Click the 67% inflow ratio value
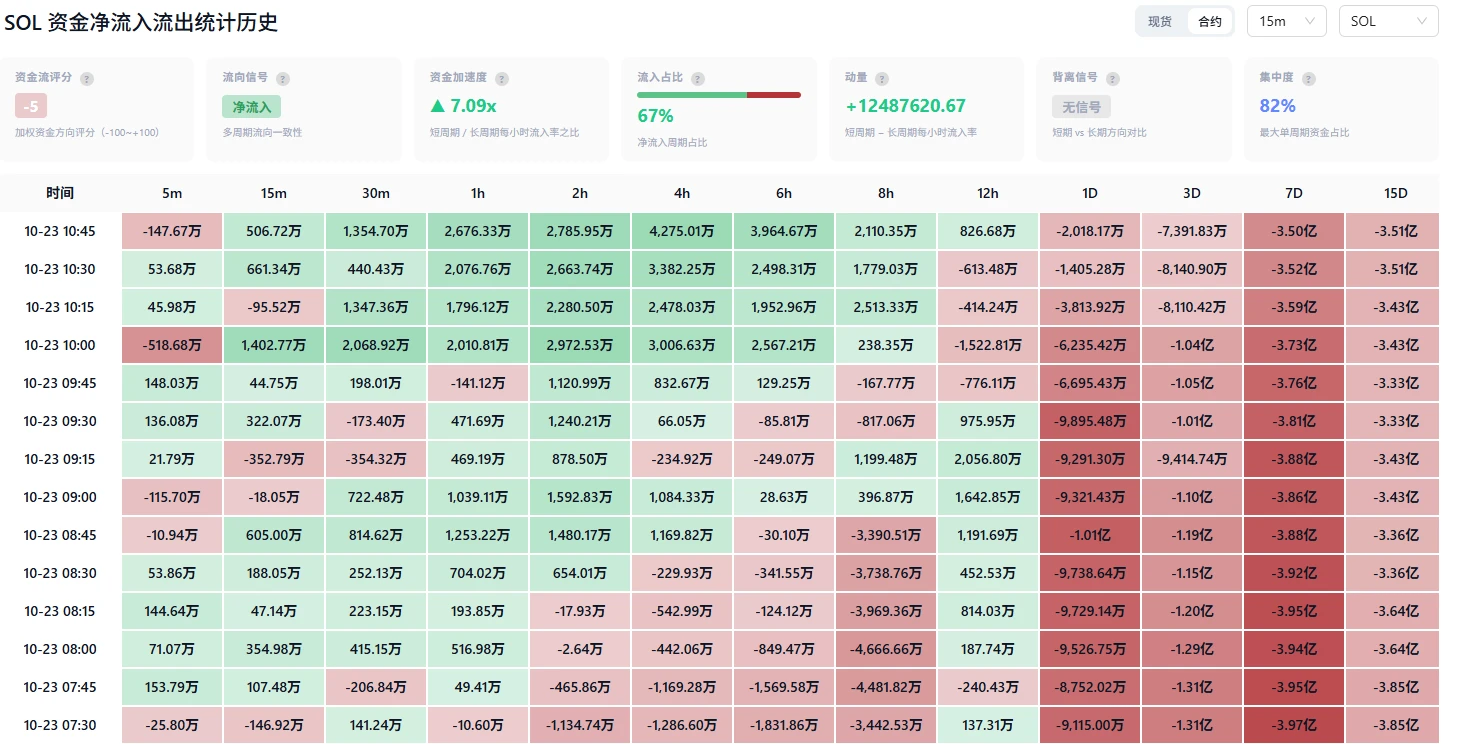The image size is (1473, 744). click(655, 116)
